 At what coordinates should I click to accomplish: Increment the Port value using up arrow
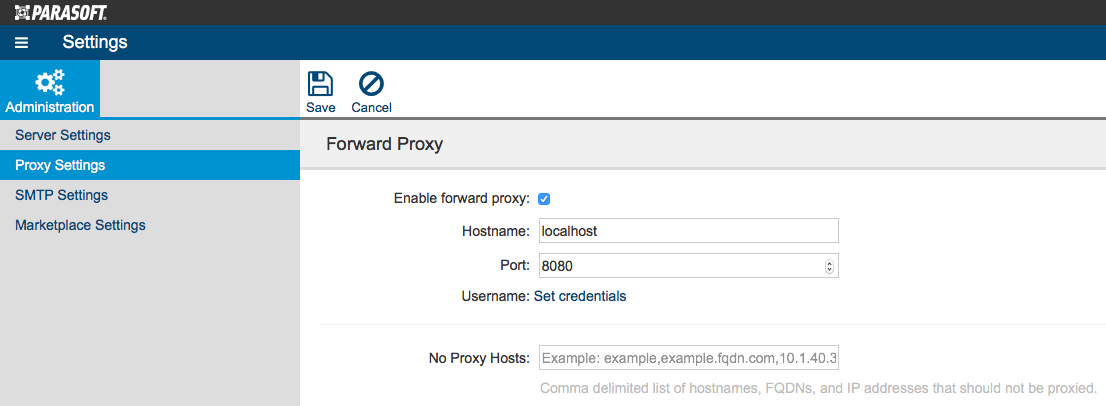click(829, 264)
